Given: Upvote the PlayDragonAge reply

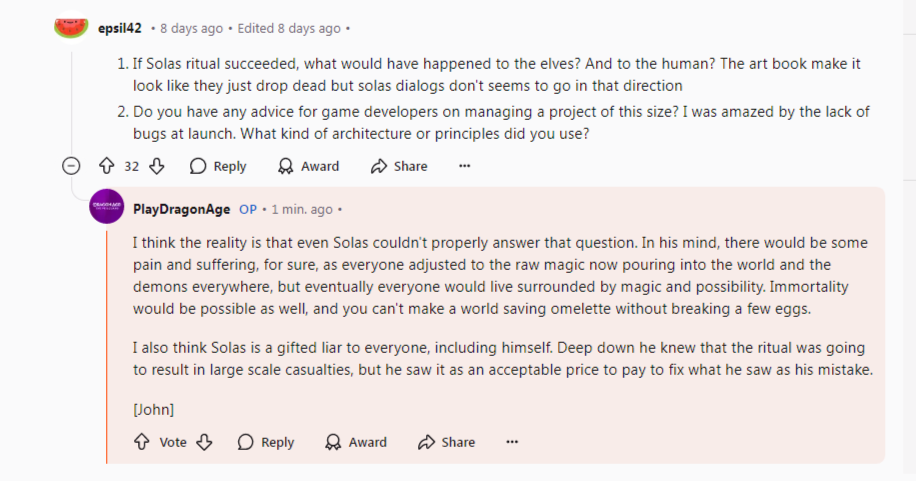Looking at the screenshot, I should click(142, 442).
